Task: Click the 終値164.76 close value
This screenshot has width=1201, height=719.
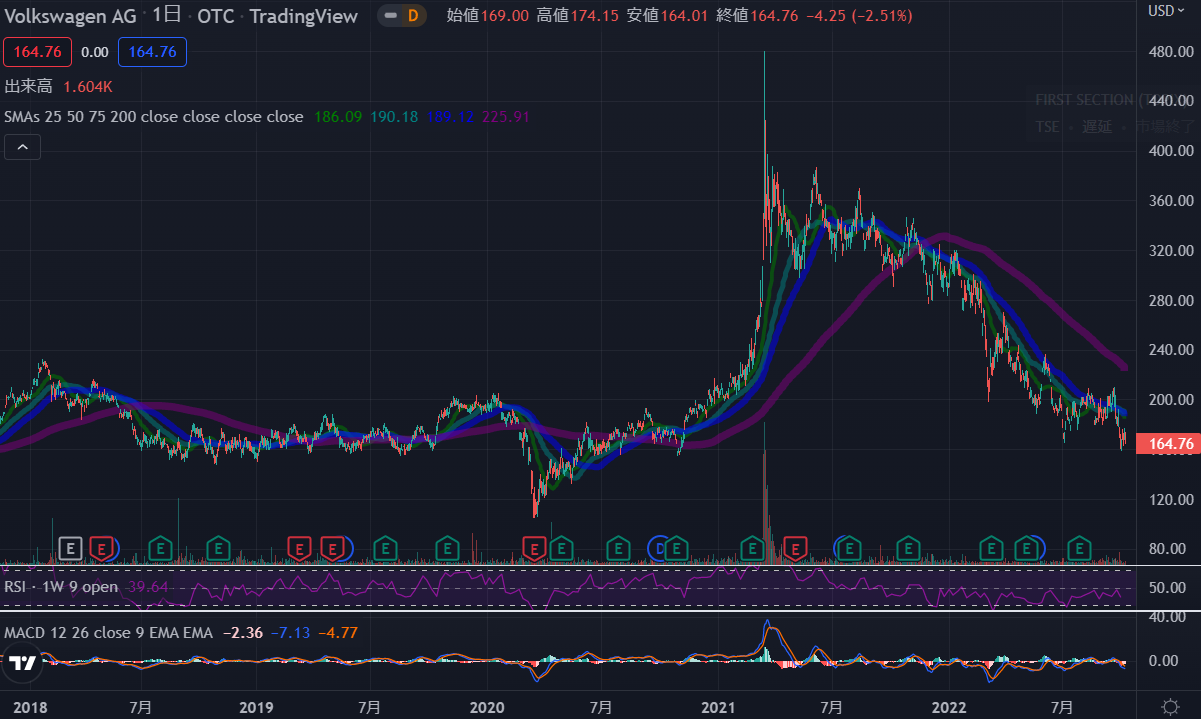Action: (x=757, y=15)
